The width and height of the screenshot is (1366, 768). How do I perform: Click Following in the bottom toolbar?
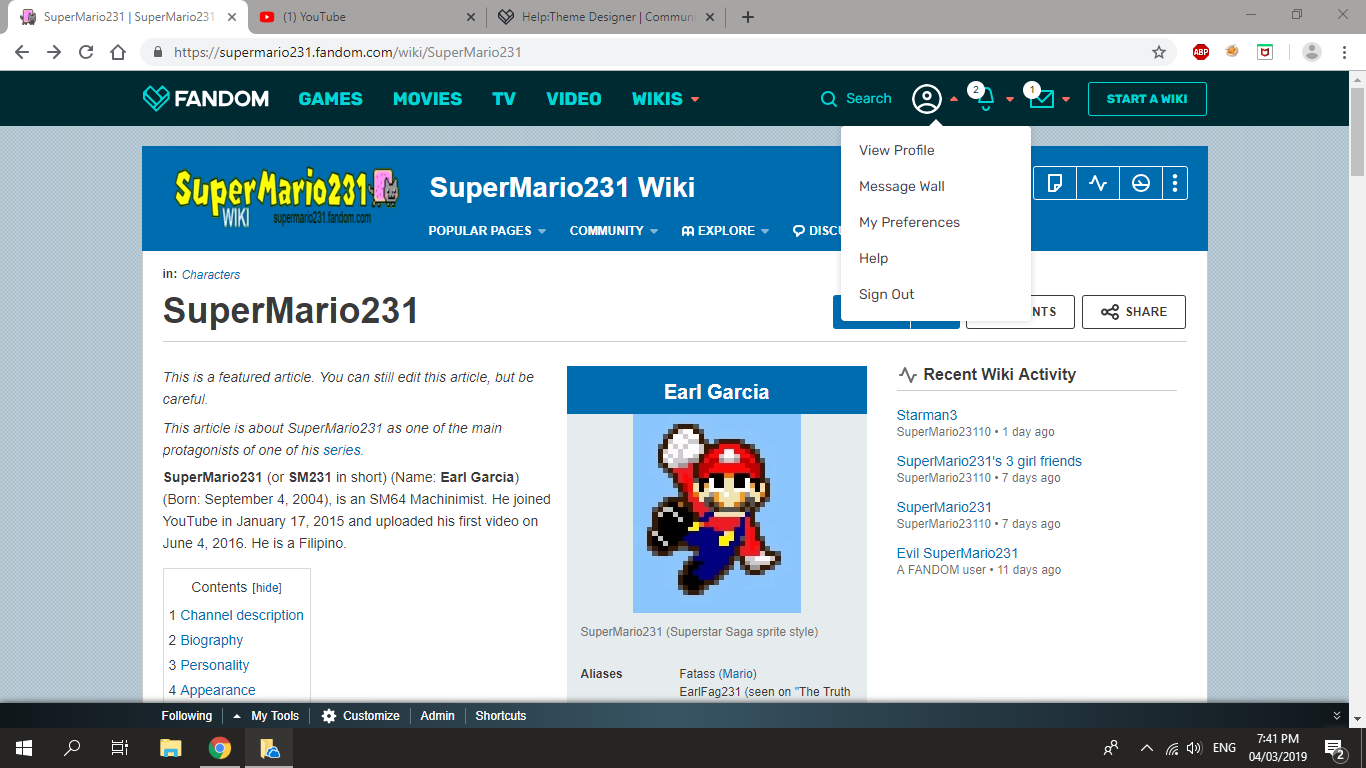[x=187, y=716]
